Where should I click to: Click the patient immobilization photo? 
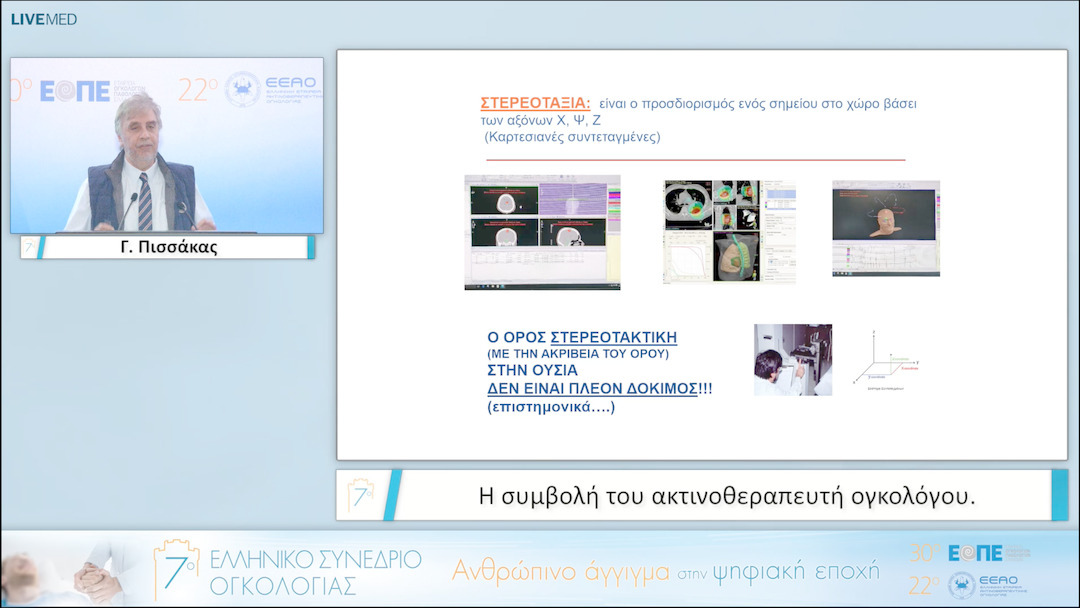click(x=792, y=358)
